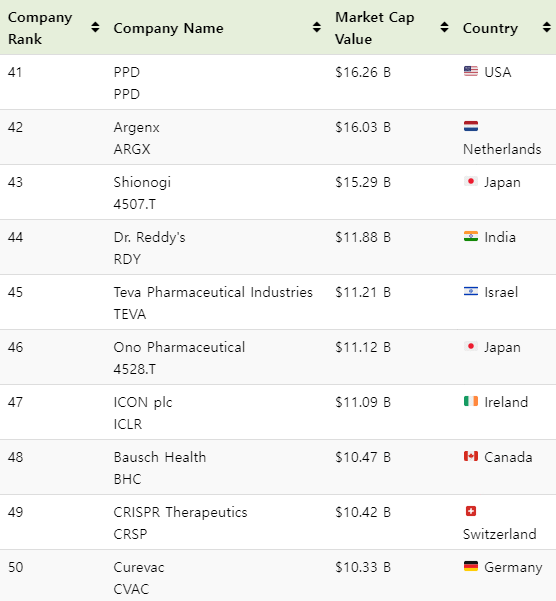The image size is (556, 601).
Task: Click the Canada flag icon
Action: [471, 456]
